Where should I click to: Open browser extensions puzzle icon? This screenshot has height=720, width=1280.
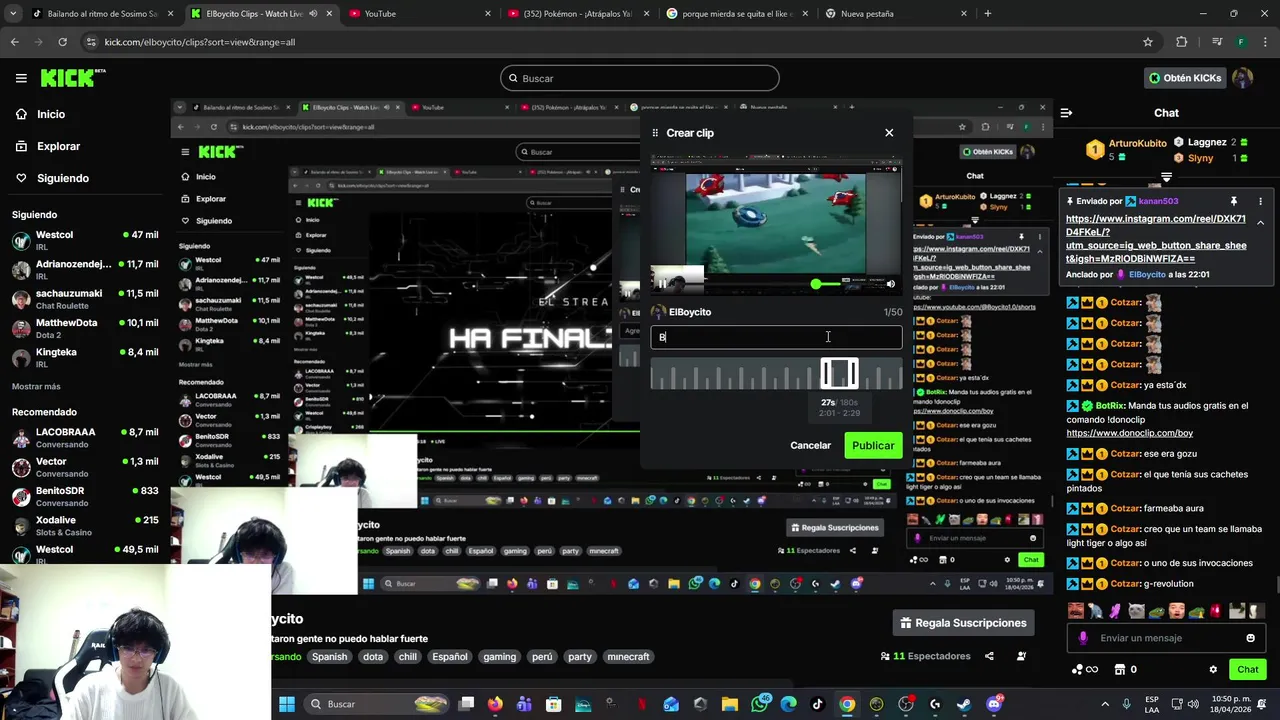(1182, 42)
